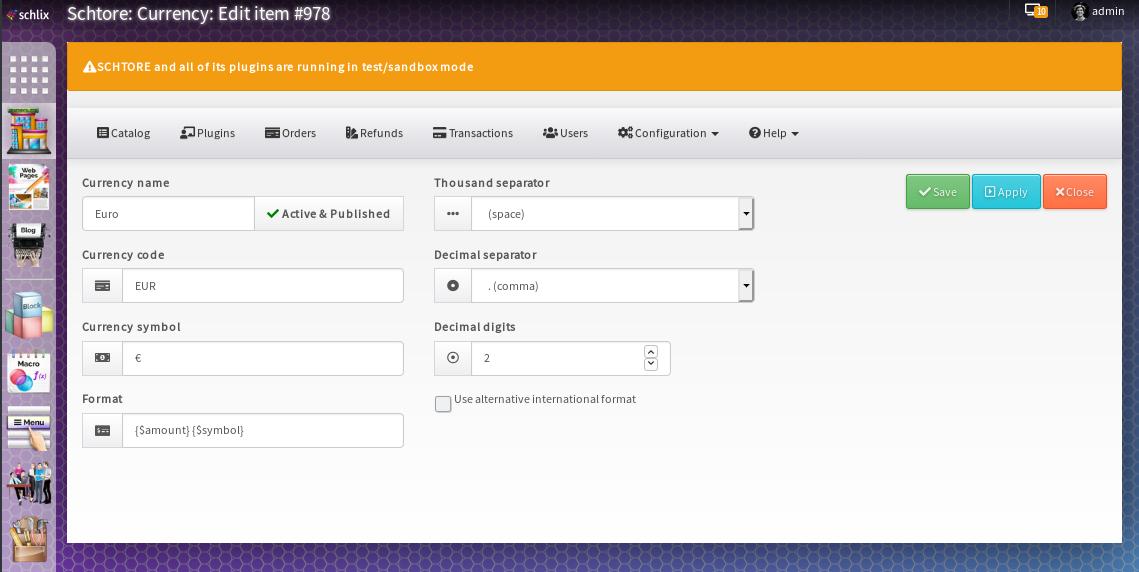1139x572 pixels.
Task: Focus the Currency name field with Euro
Action: point(169,214)
